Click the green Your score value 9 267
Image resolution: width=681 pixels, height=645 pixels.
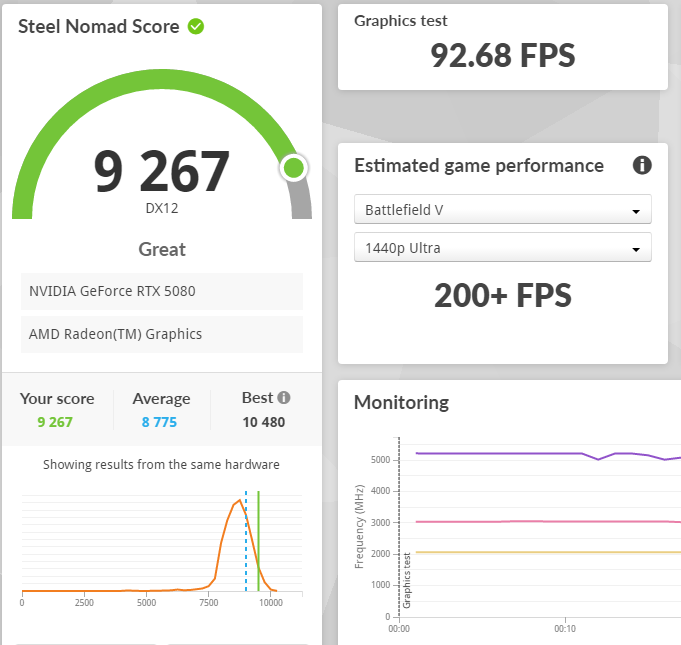(55, 422)
